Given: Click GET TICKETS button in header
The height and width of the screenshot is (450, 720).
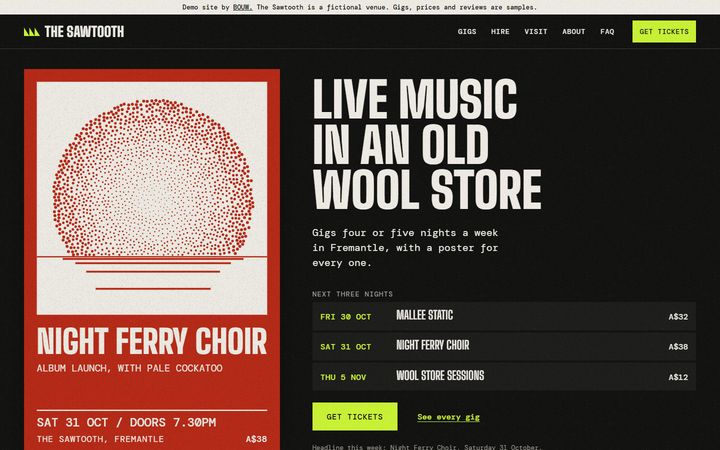Looking at the screenshot, I should (x=664, y=32).
